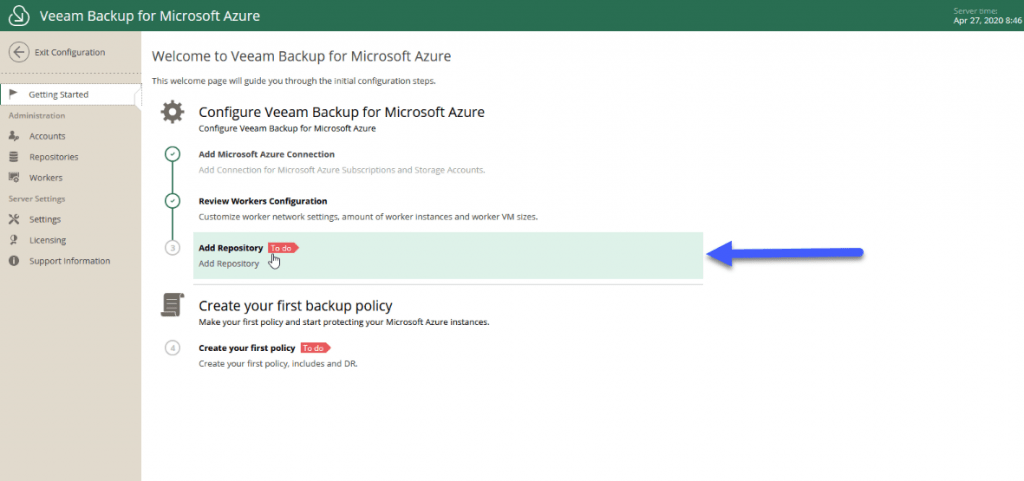Click the completed checkmark for Azure Connection step
Image resolution: width=1024 pixels, height=481 pixels.
[x=172, y=155]
